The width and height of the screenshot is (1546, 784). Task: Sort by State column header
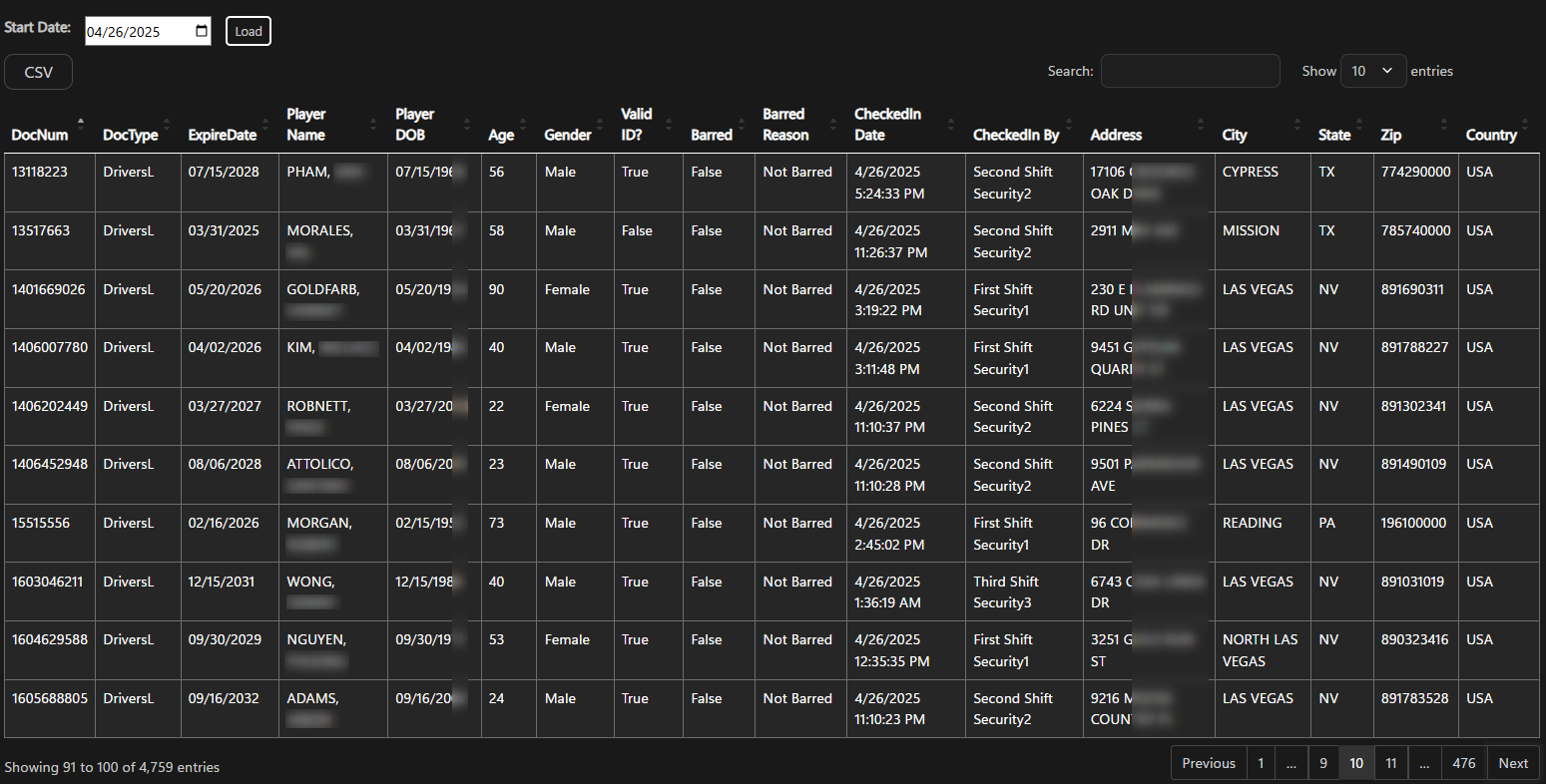coord(1333,135)
